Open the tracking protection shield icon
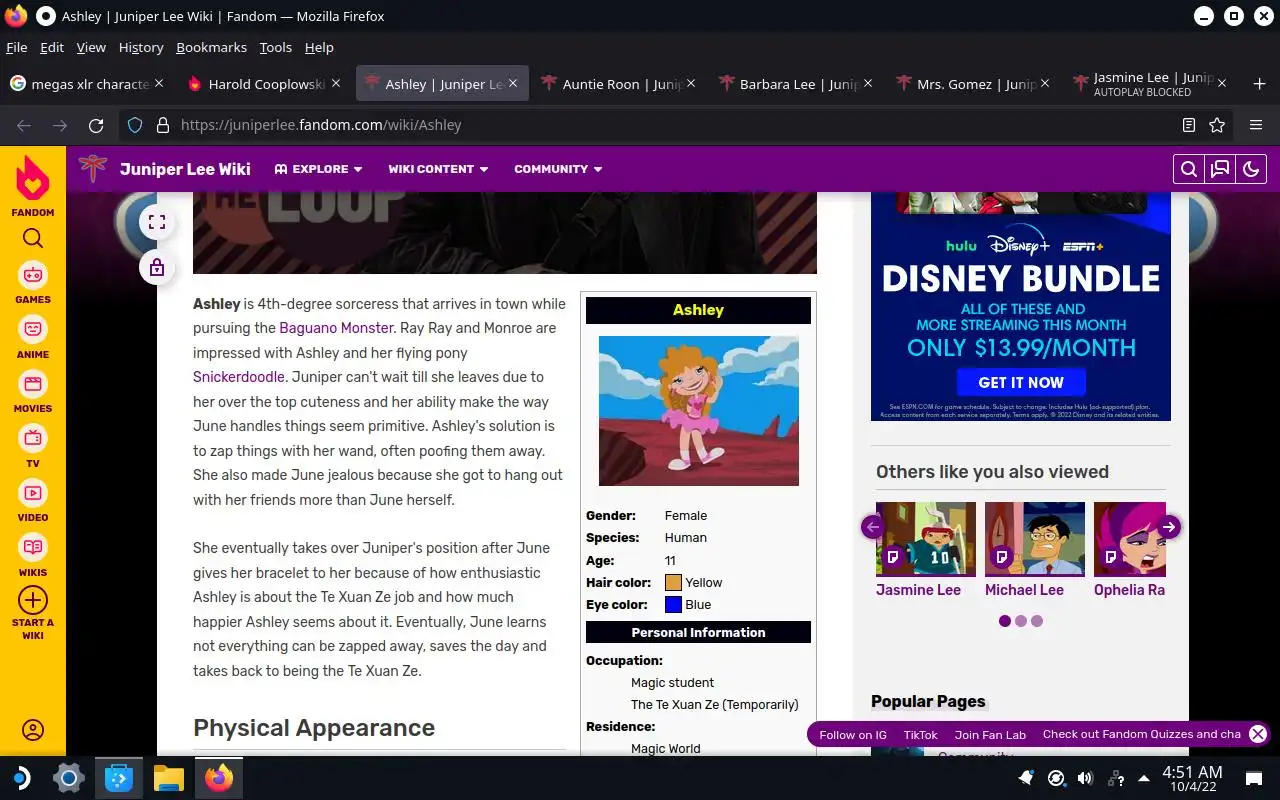This screenshot has height=800, width=1280. click(x=135, y=125)
